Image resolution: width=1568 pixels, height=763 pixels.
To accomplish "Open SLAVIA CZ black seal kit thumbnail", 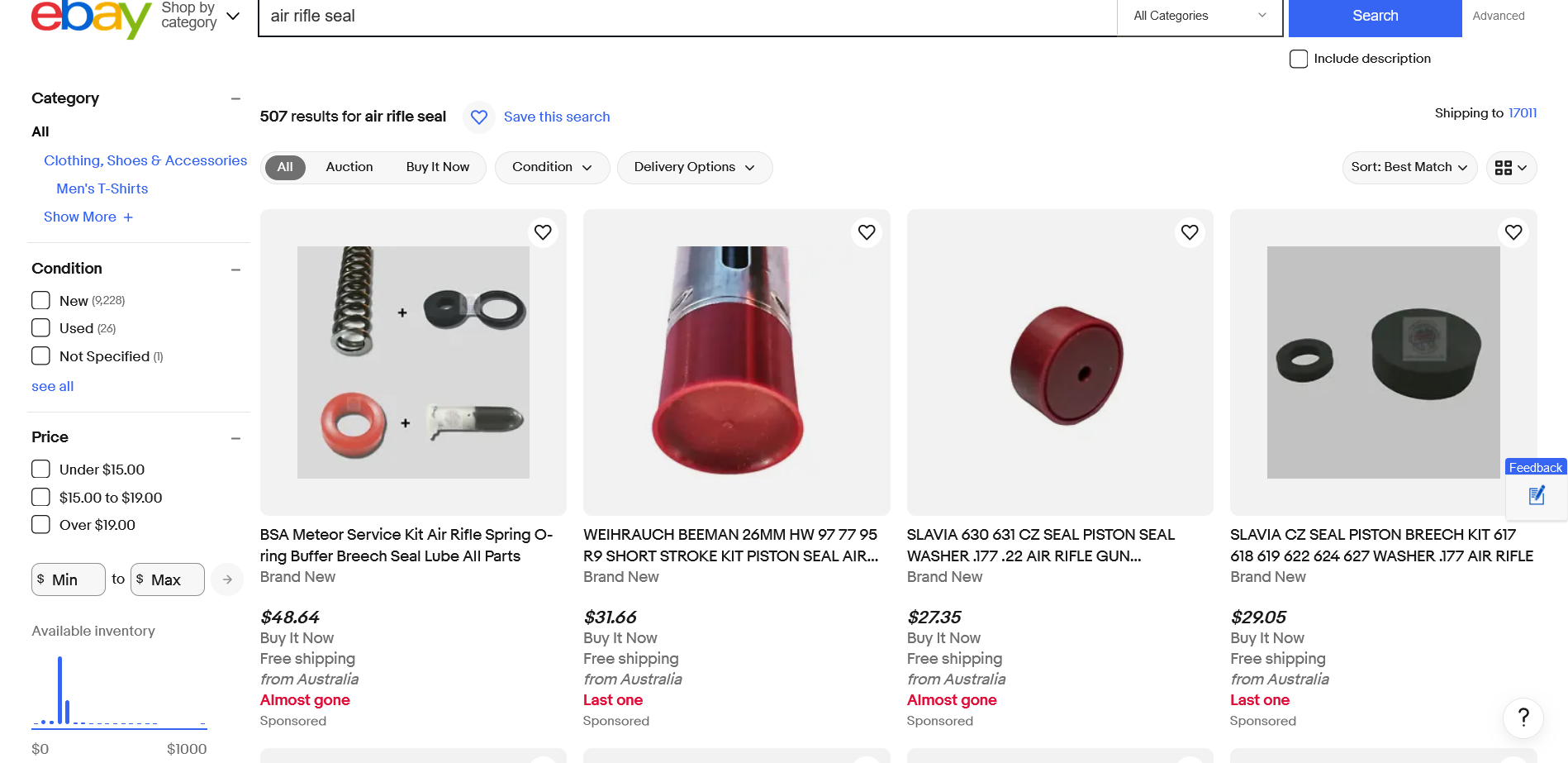I will (1384, 362).
